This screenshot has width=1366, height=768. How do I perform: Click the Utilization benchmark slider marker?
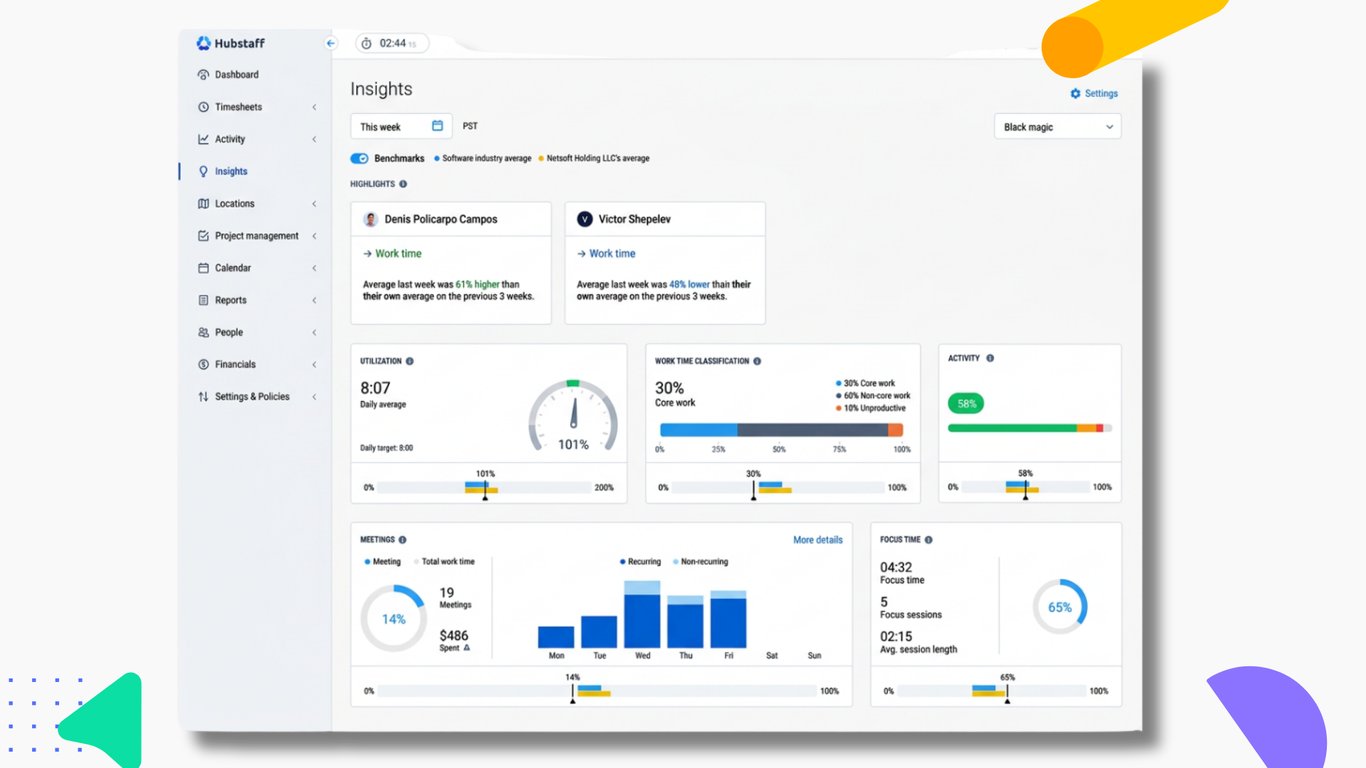[485, 489]
